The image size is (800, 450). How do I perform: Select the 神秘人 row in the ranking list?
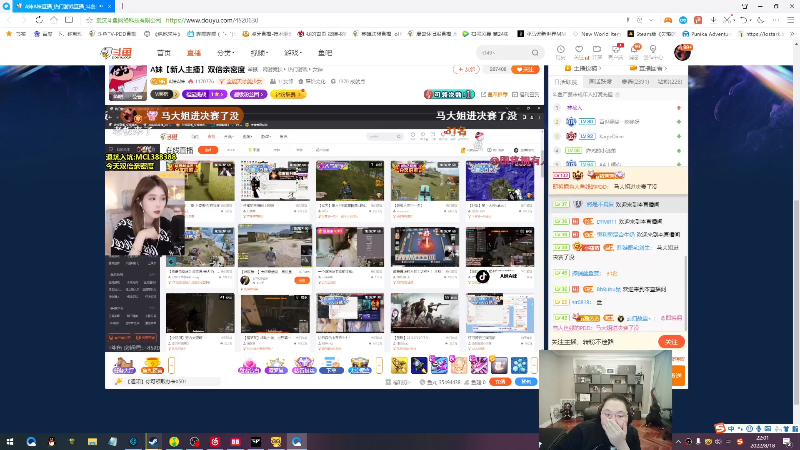click(617, 108)
